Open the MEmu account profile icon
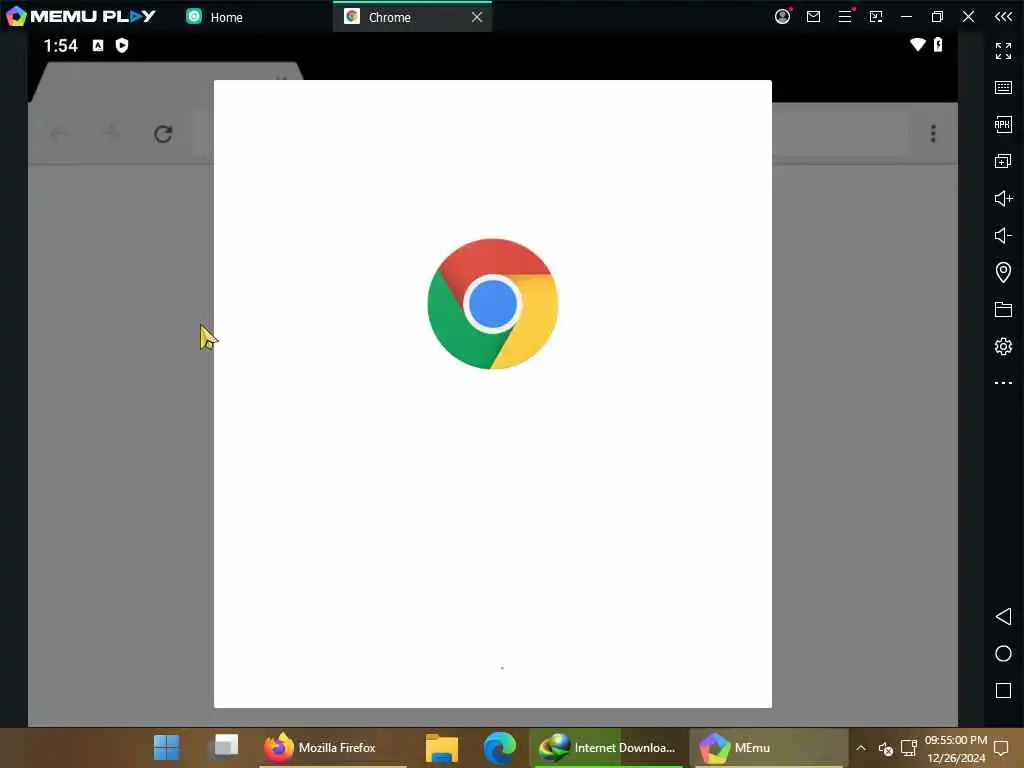Viewport: 1024px width, 768px height. tap(782, 16)
